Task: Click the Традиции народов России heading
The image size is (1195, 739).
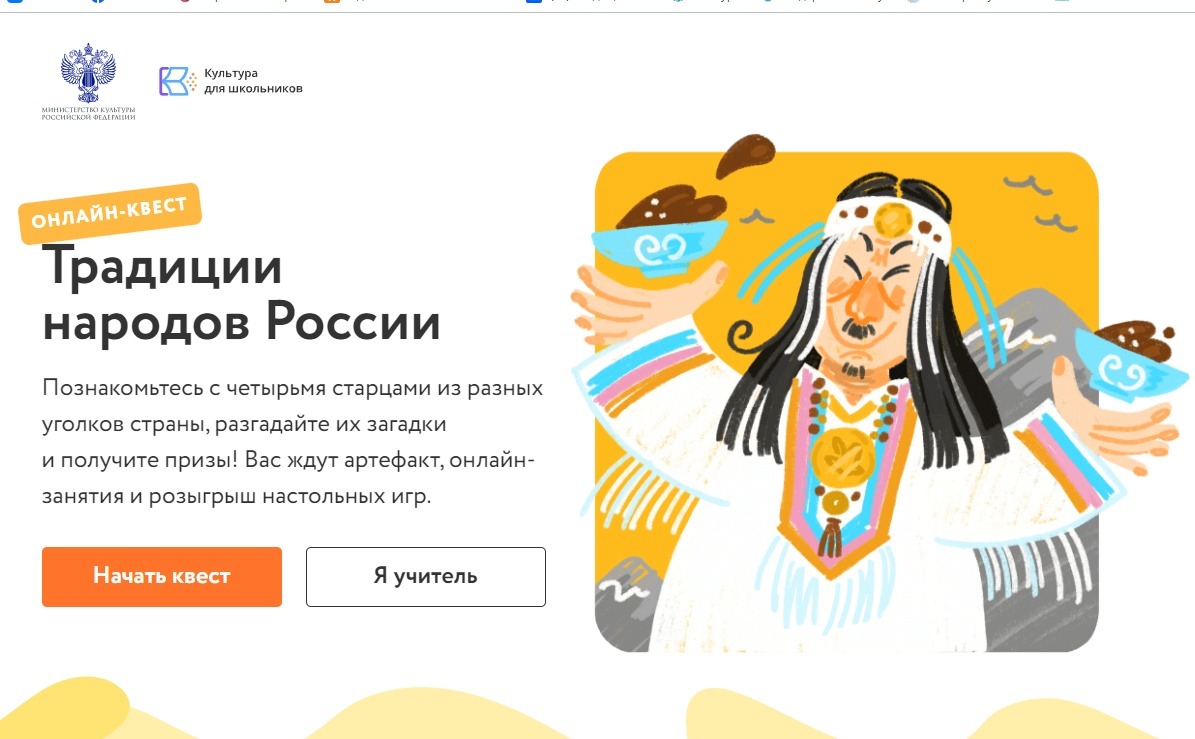Action: 241,293
